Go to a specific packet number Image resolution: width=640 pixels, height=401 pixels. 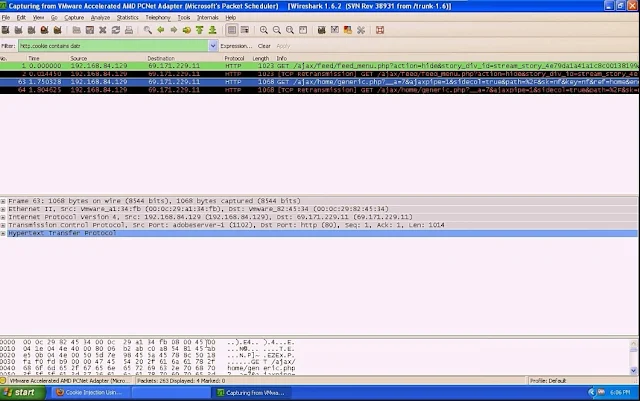(187, 30)
